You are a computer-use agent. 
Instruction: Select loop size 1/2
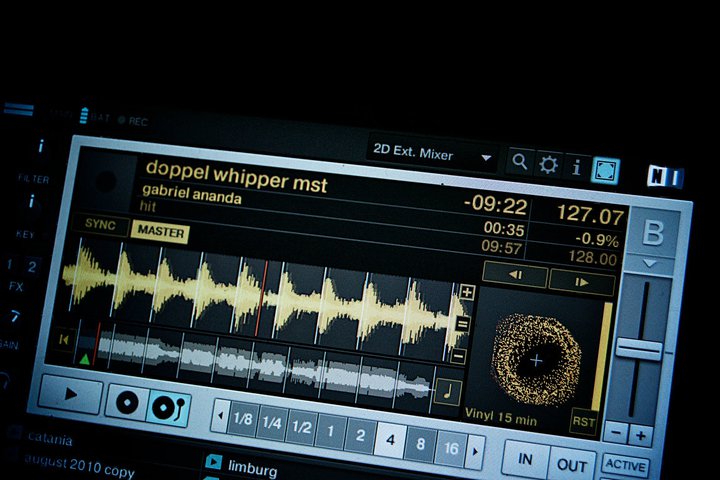pyautogui.click(x=301, y=427)
